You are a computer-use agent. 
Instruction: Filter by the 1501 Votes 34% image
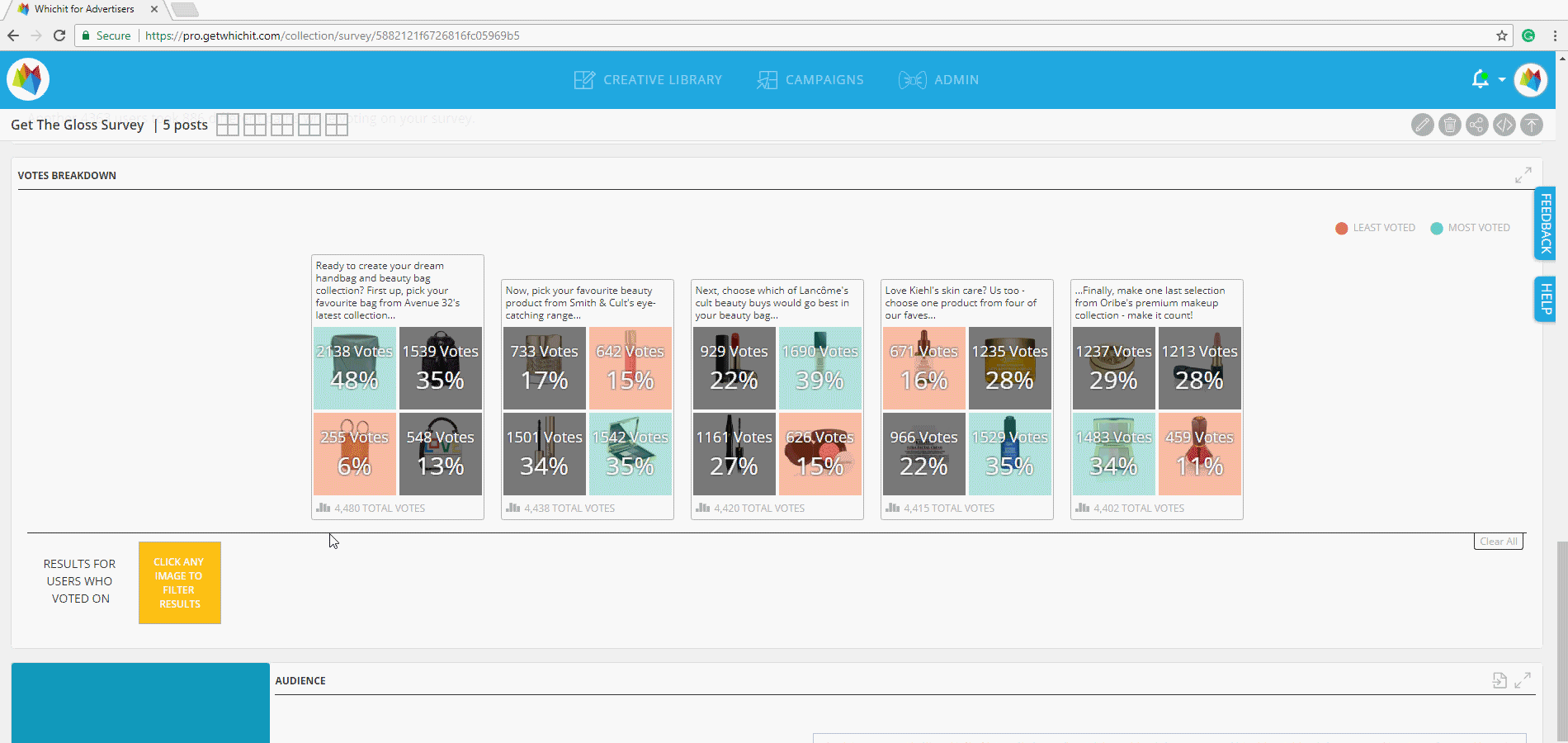pos(545,454)
